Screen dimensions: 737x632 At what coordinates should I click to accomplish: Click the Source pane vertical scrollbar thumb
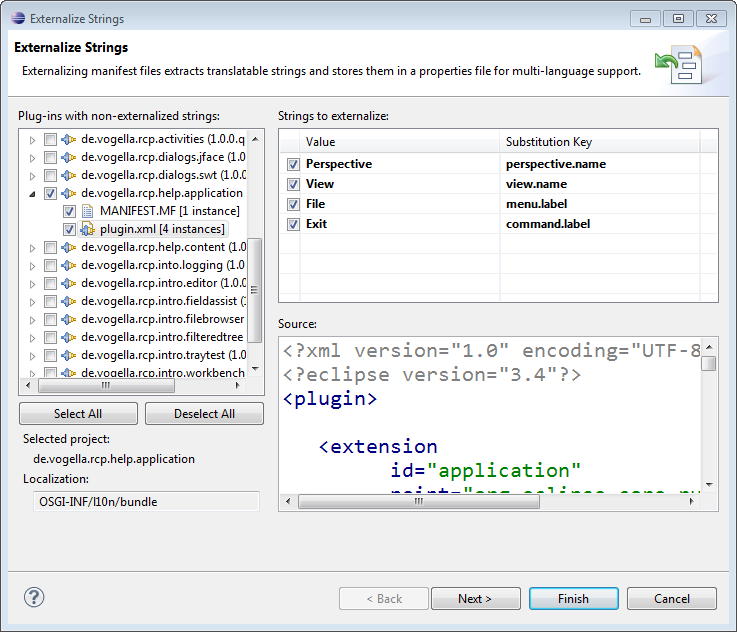(709, 363)
